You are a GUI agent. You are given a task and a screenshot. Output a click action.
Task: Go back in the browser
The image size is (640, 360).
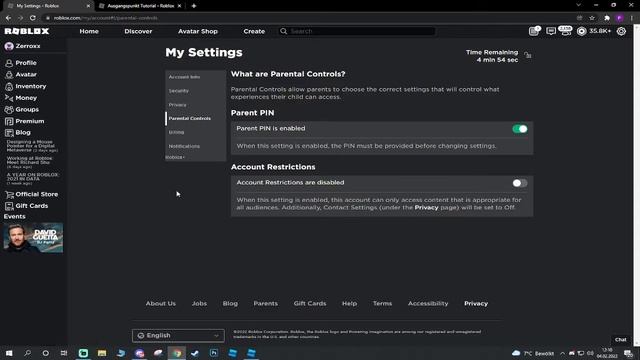coord(9,18)
